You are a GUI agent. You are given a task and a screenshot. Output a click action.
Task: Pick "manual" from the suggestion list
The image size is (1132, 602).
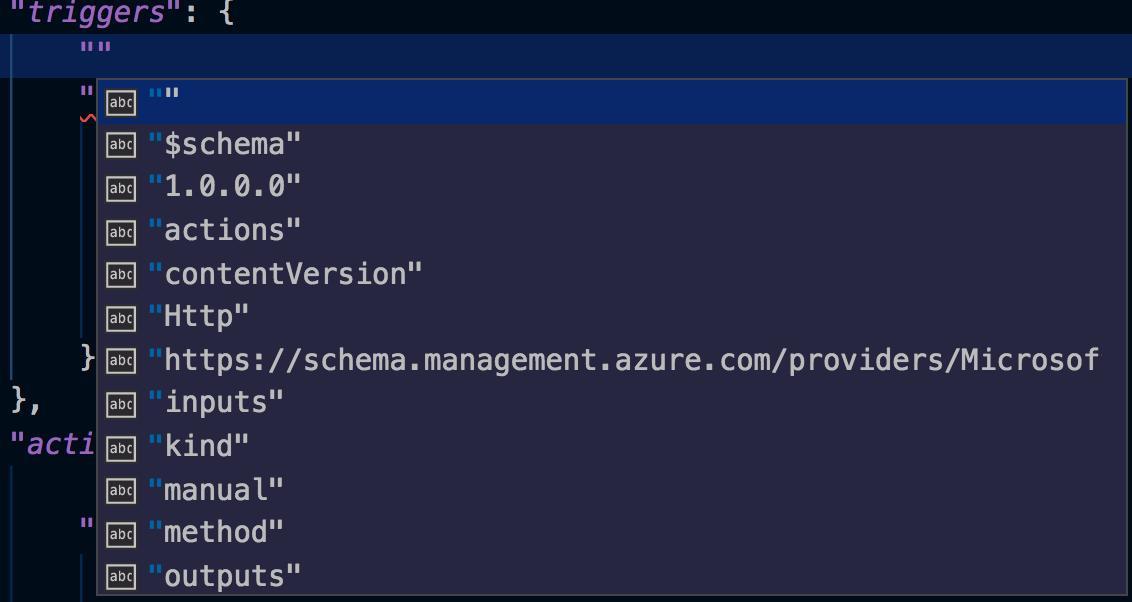click(x=218, y=490)
